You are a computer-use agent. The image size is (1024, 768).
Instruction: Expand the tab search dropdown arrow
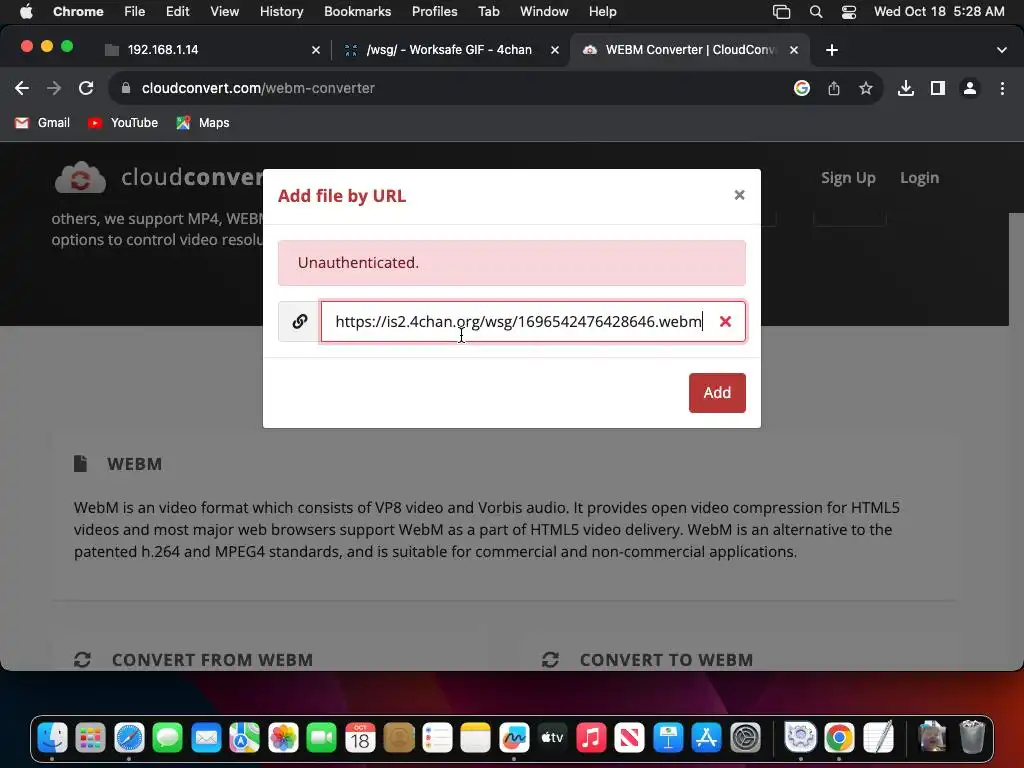[x=1001, y=50]
